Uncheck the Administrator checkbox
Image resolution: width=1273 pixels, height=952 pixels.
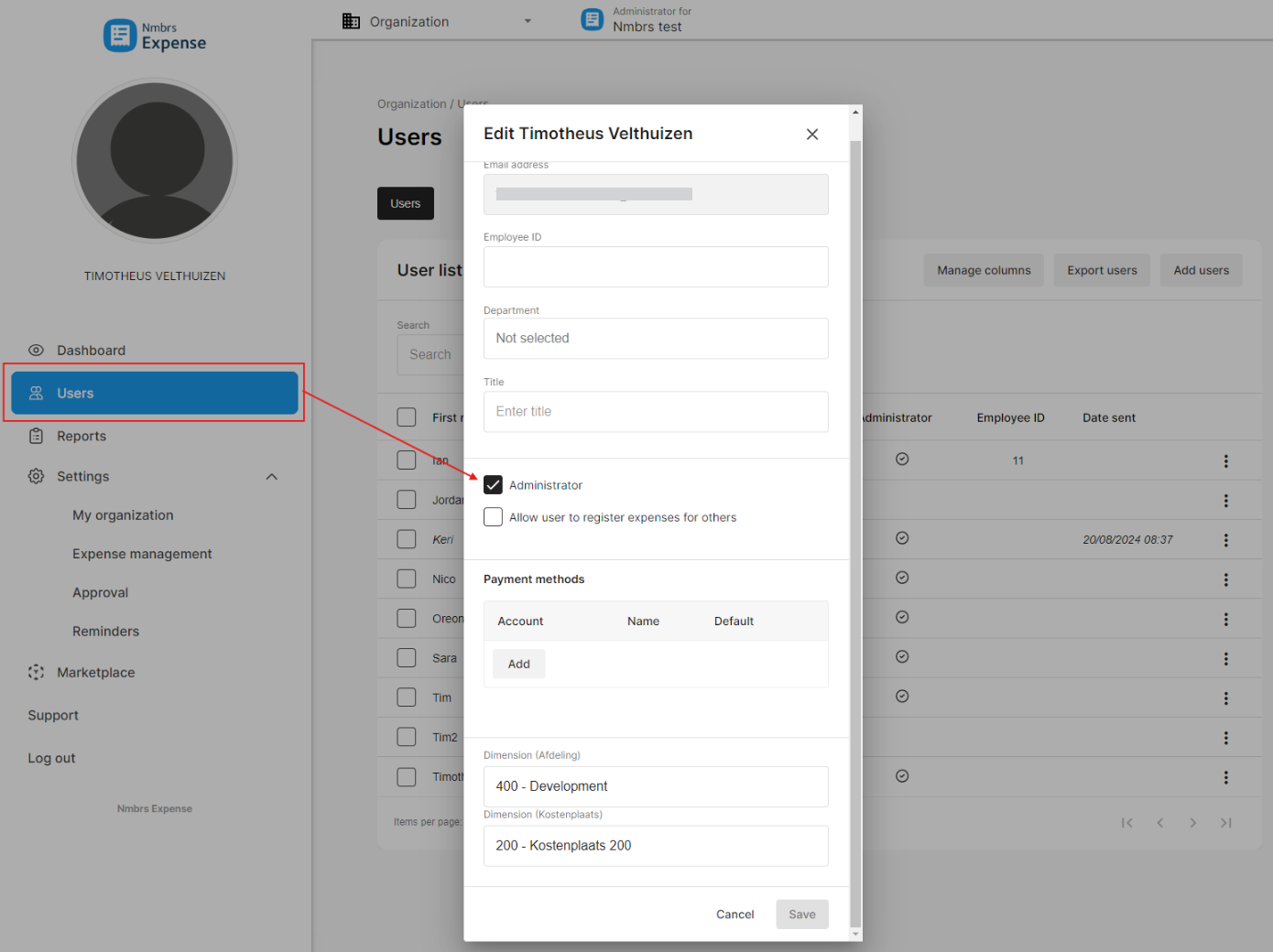493,485
